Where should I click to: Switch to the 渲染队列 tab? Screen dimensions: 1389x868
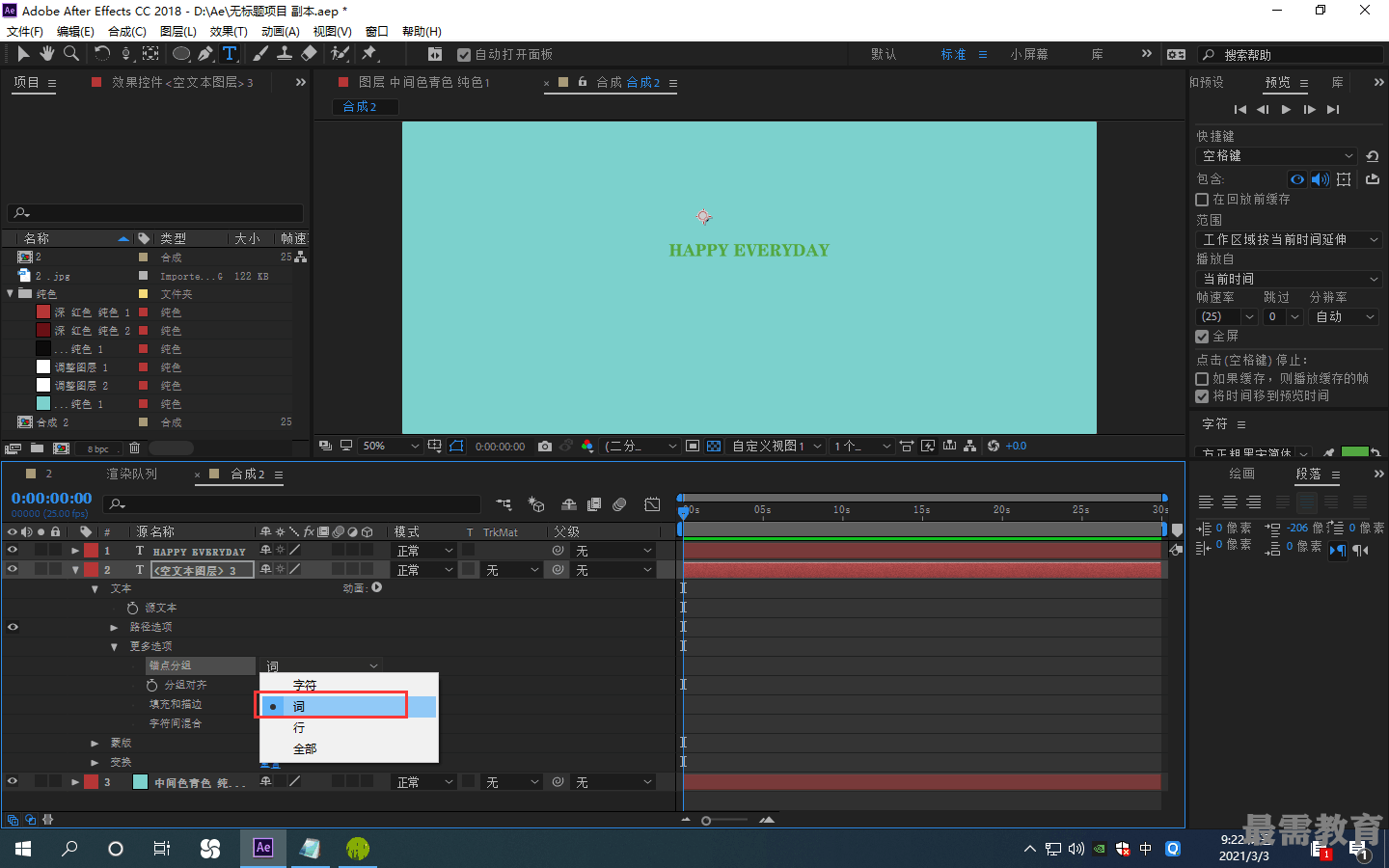coord(131,474)
